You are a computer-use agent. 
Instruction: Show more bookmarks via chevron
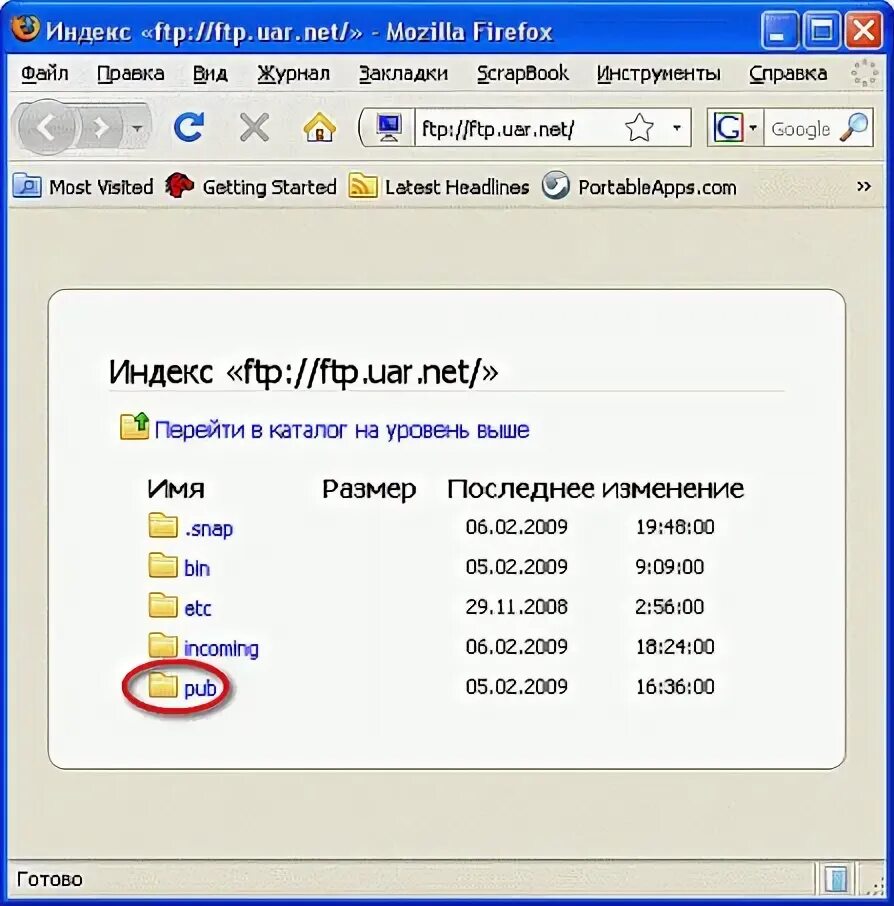(x=863, y=186)
